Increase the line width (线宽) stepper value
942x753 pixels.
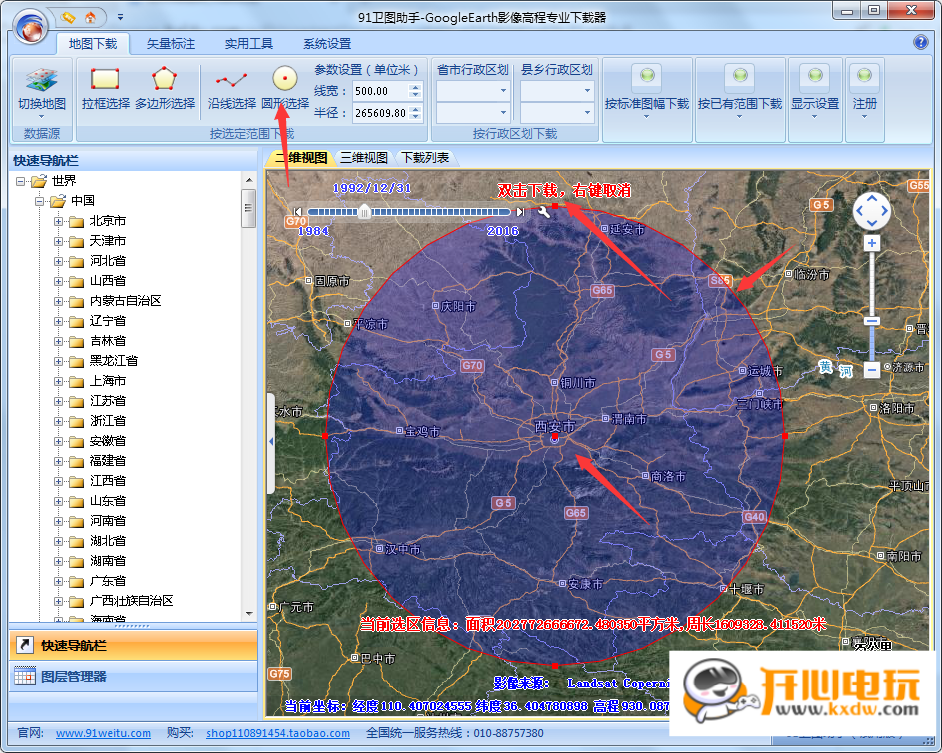415,87
